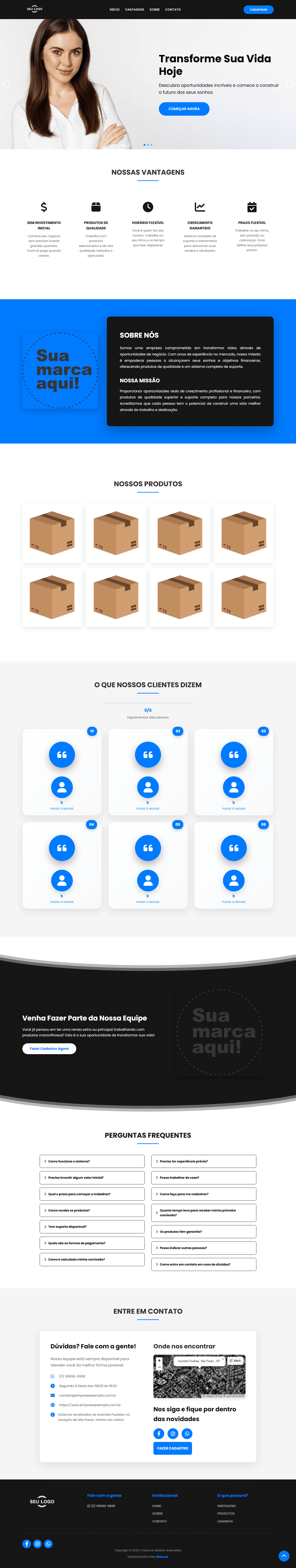Click the SEU LOGO in the header
Viewport: 296px width, 1568px height.
click(x=35, y=9)
